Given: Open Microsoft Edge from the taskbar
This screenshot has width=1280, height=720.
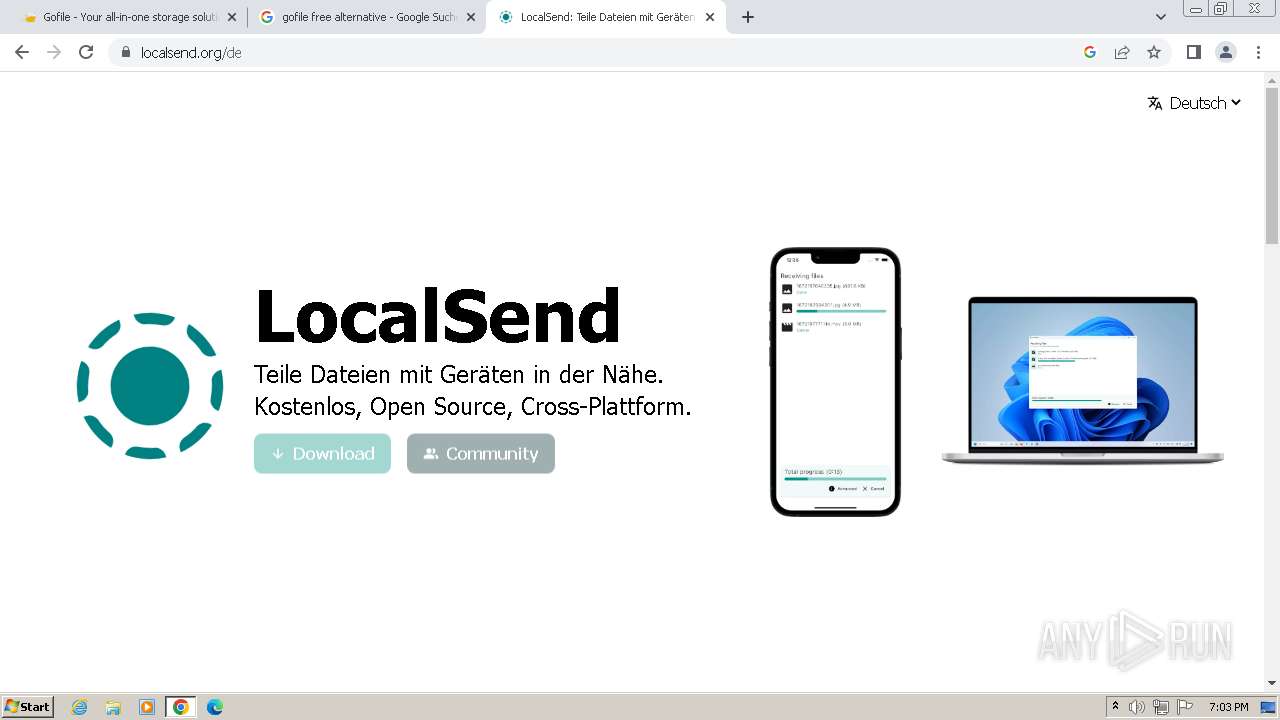Looking at the screenshot, I should (x=215, y=707).
